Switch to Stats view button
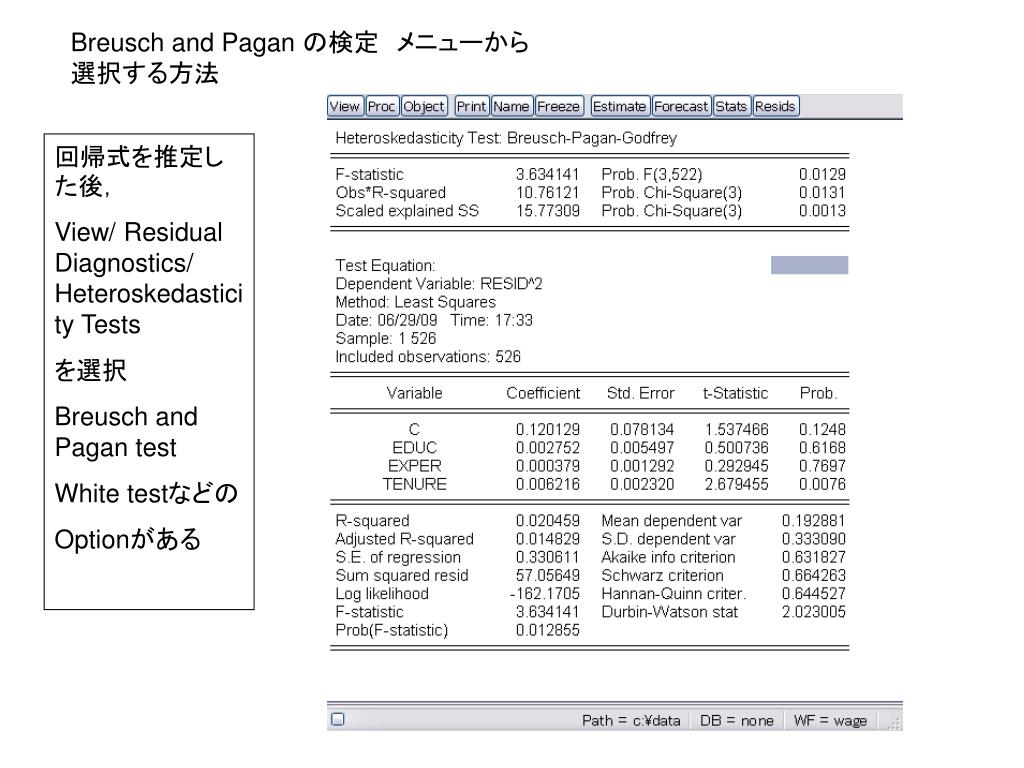 [731, 106]
